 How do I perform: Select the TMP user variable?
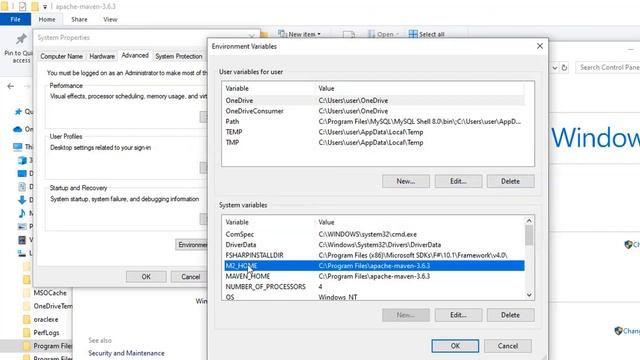coord(374,142)
